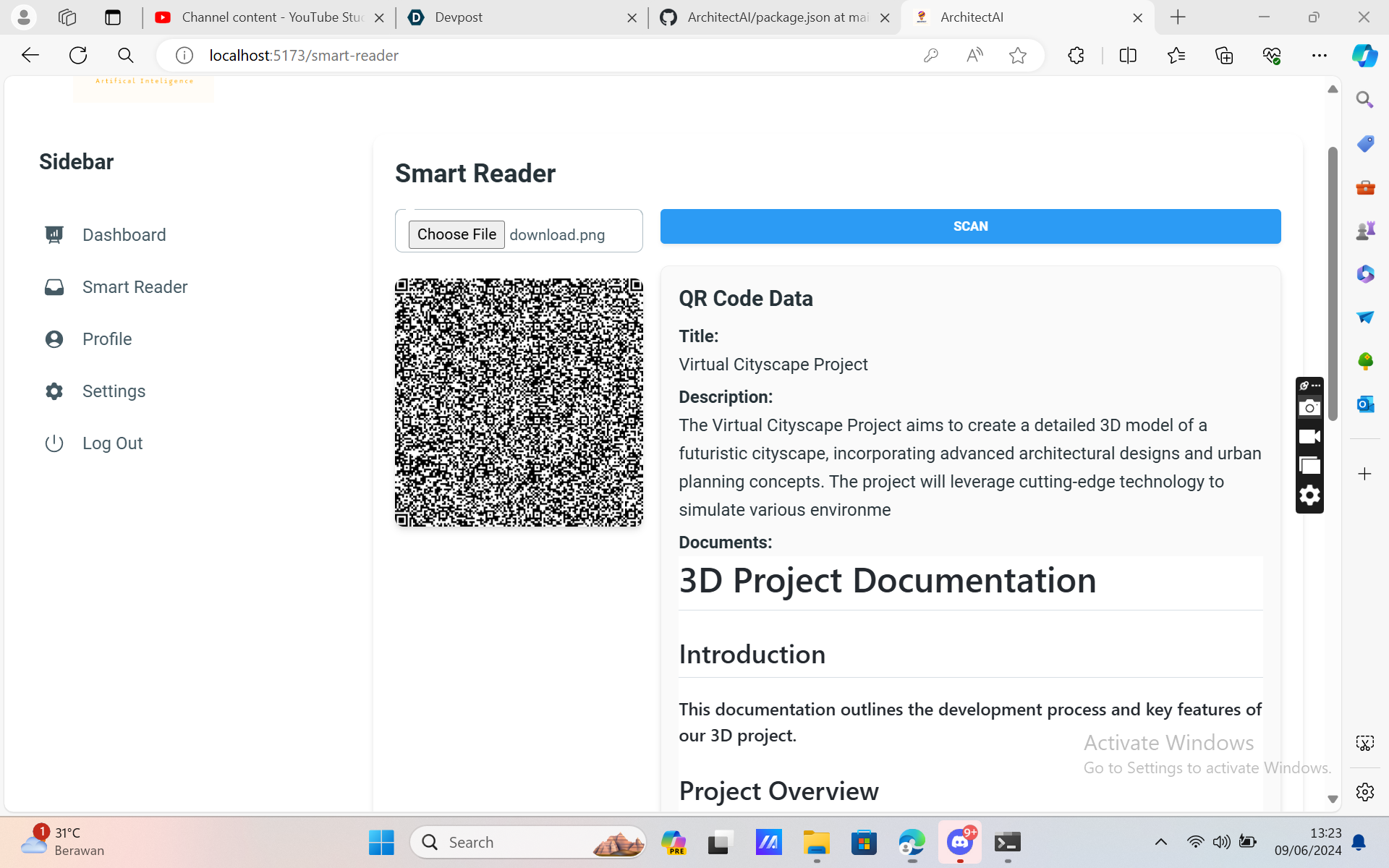Open browser Extensions puzzle icon
Screen dimensions: 1389x868
tap(1076, 56)
